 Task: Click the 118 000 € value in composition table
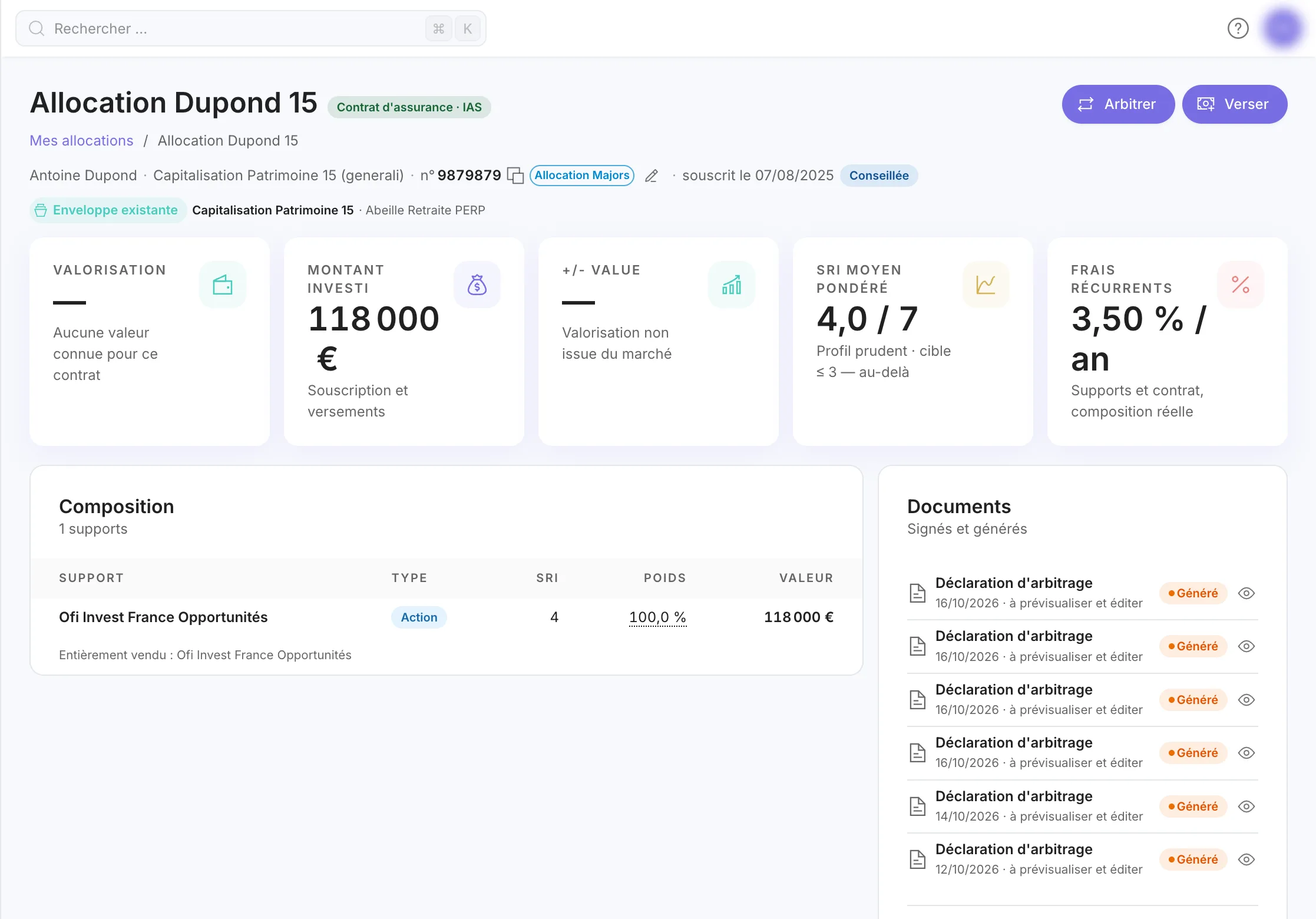pos(799,617)
